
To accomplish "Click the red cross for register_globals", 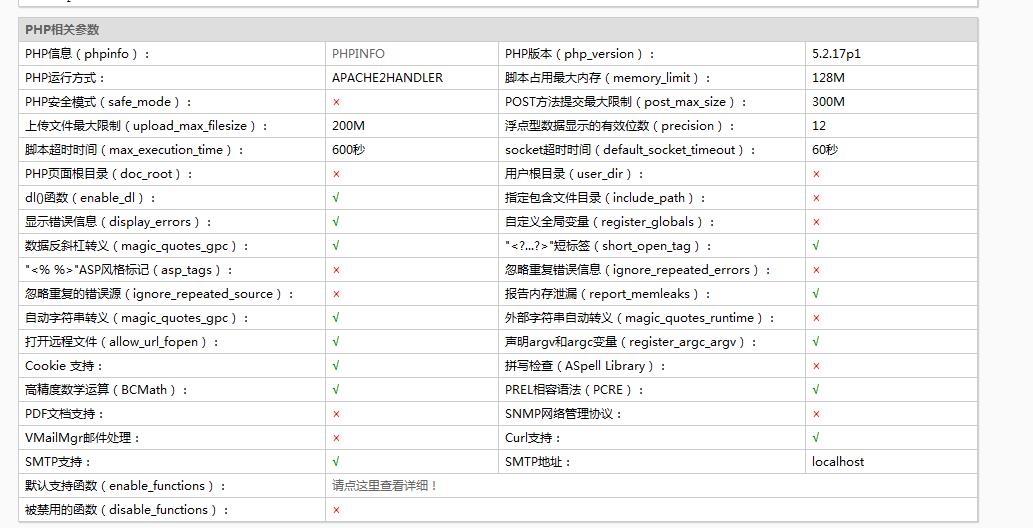I will (816, 222).
